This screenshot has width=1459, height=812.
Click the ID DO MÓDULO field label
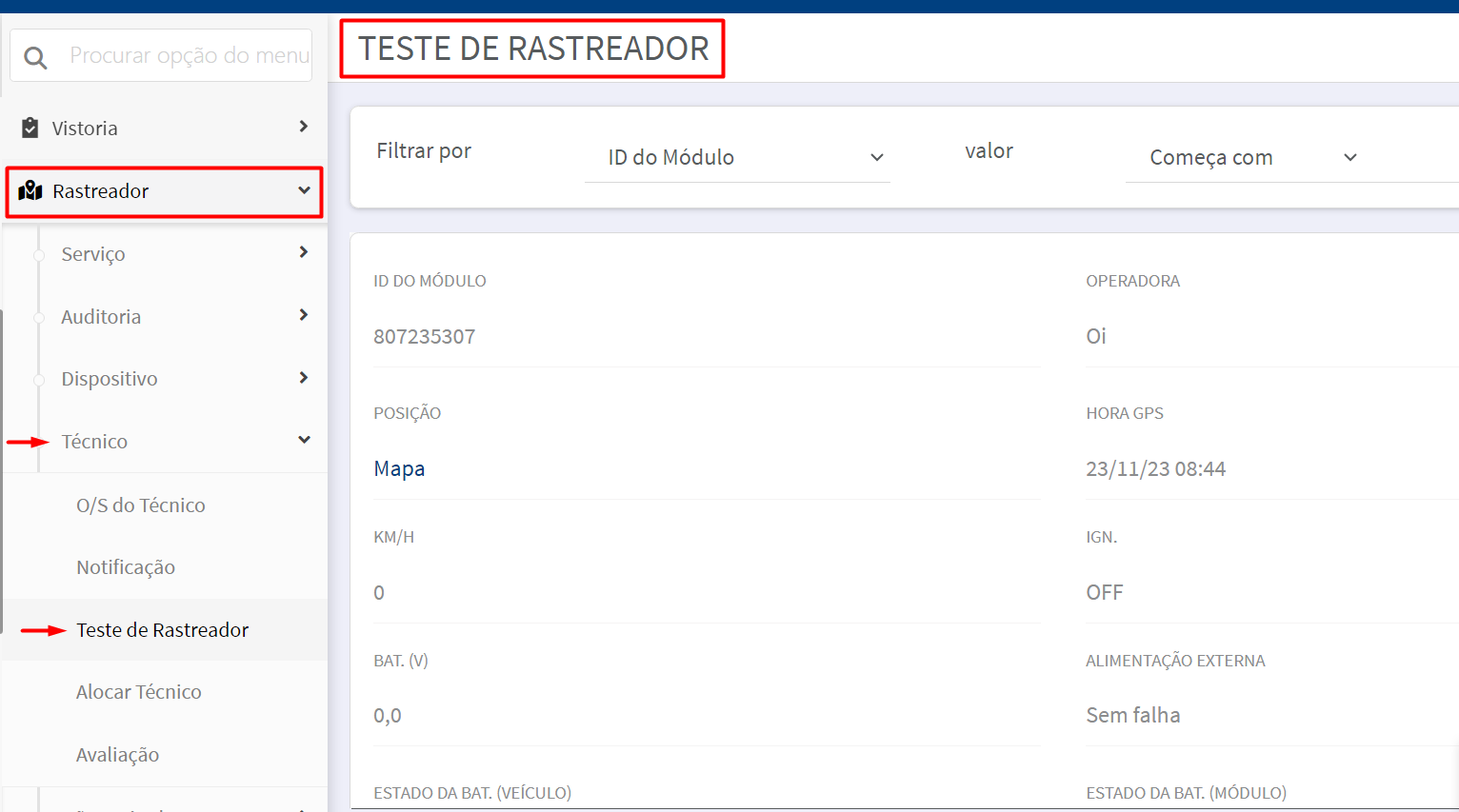(430, 281)
